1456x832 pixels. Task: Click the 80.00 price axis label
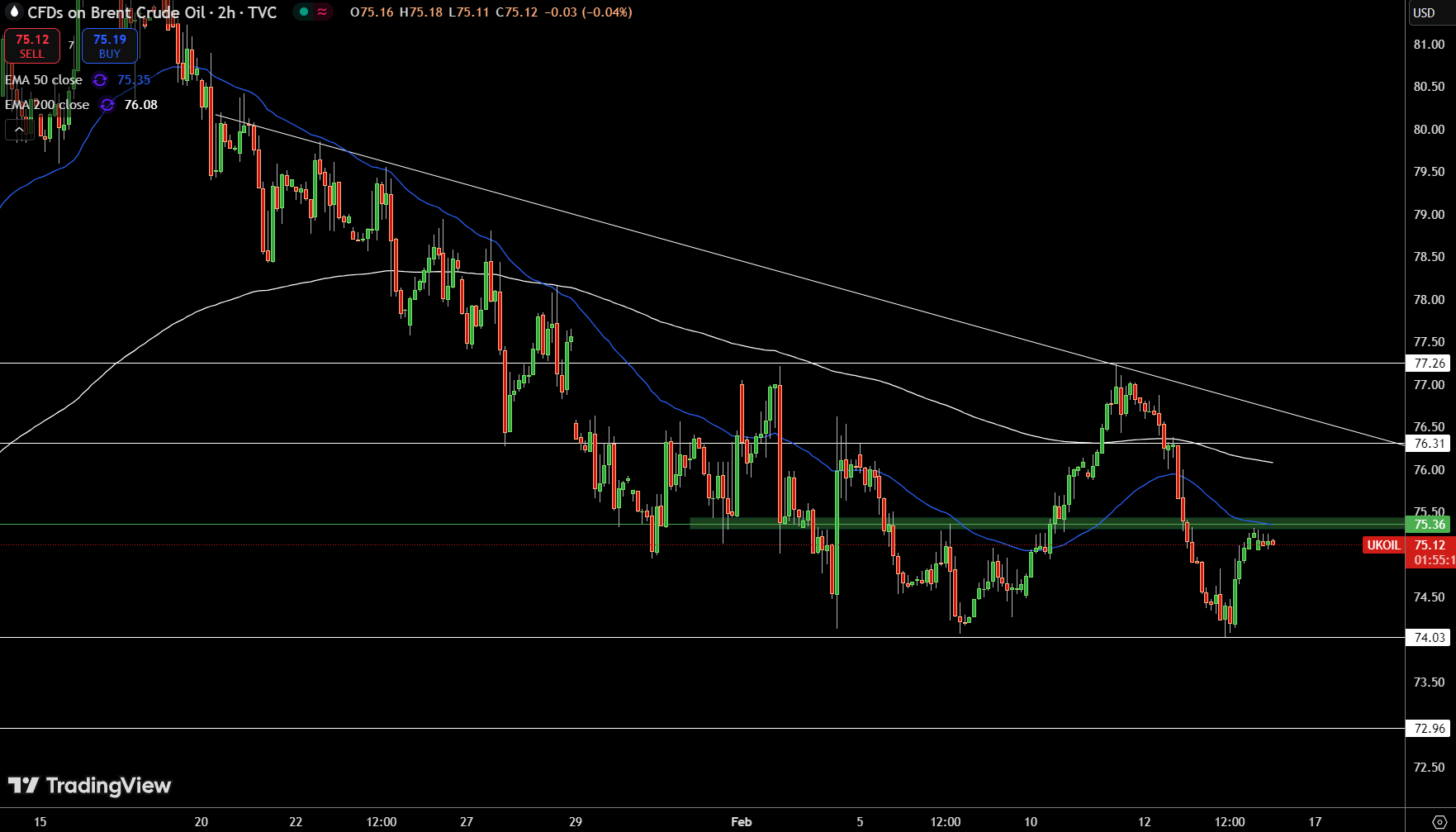pos(1429,130)
